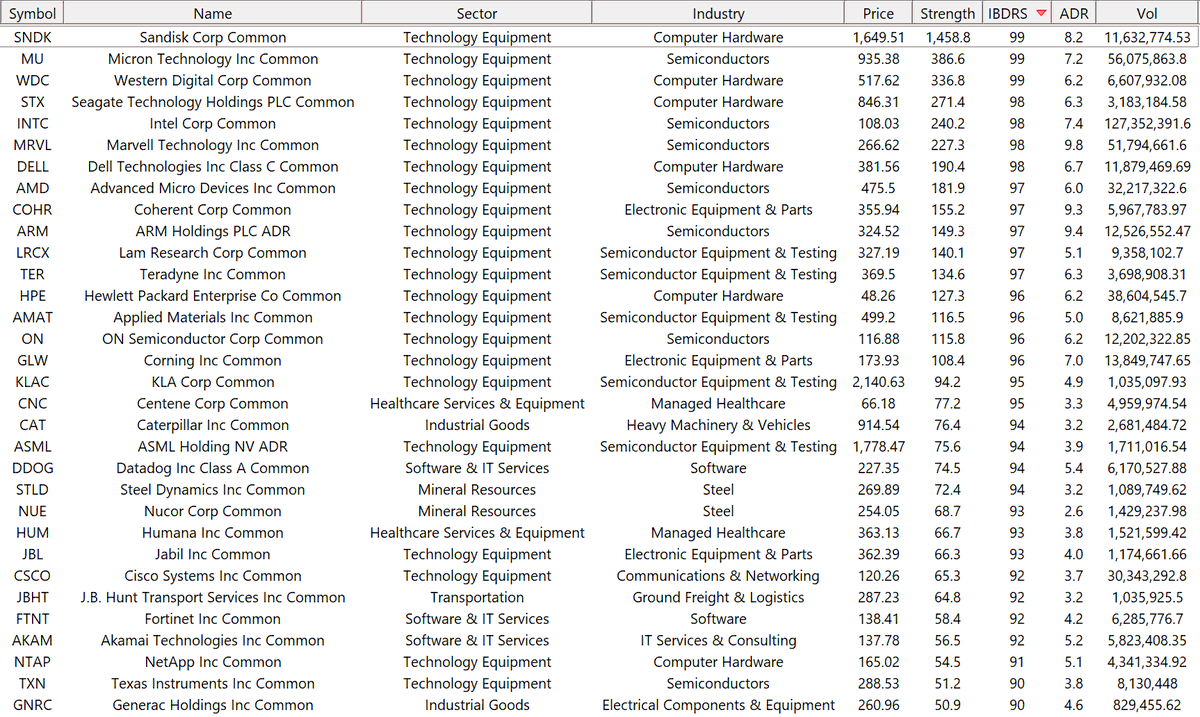Click the ADR value 9.4 for ARM

tap(1074, 231)
